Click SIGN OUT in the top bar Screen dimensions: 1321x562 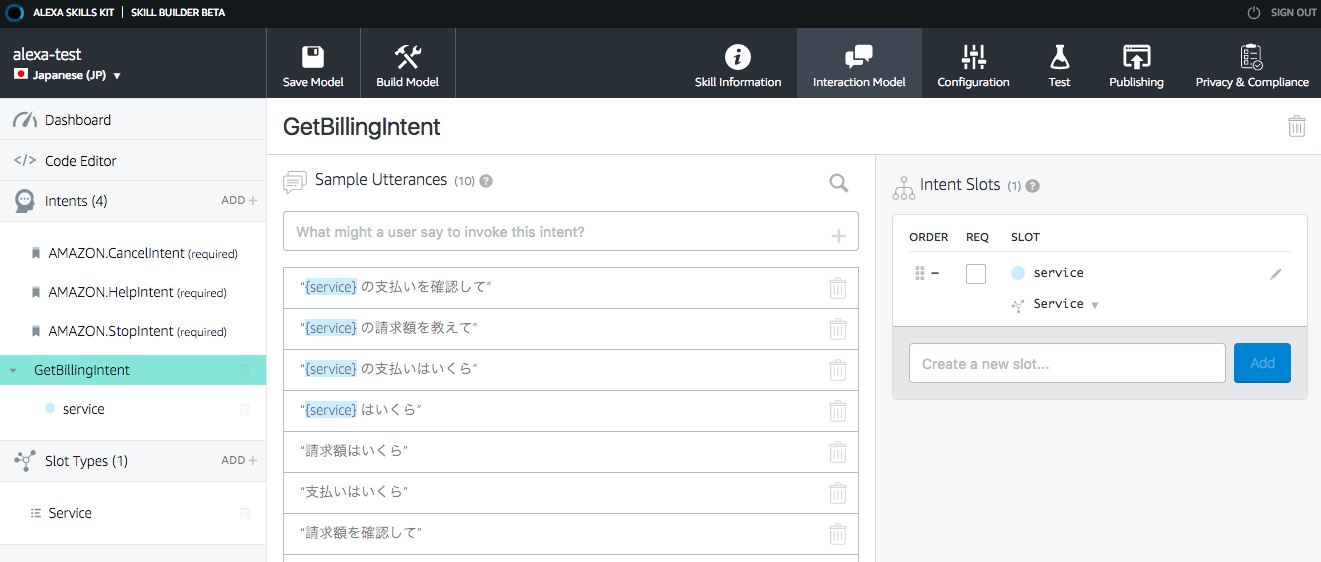[1283, 13]
